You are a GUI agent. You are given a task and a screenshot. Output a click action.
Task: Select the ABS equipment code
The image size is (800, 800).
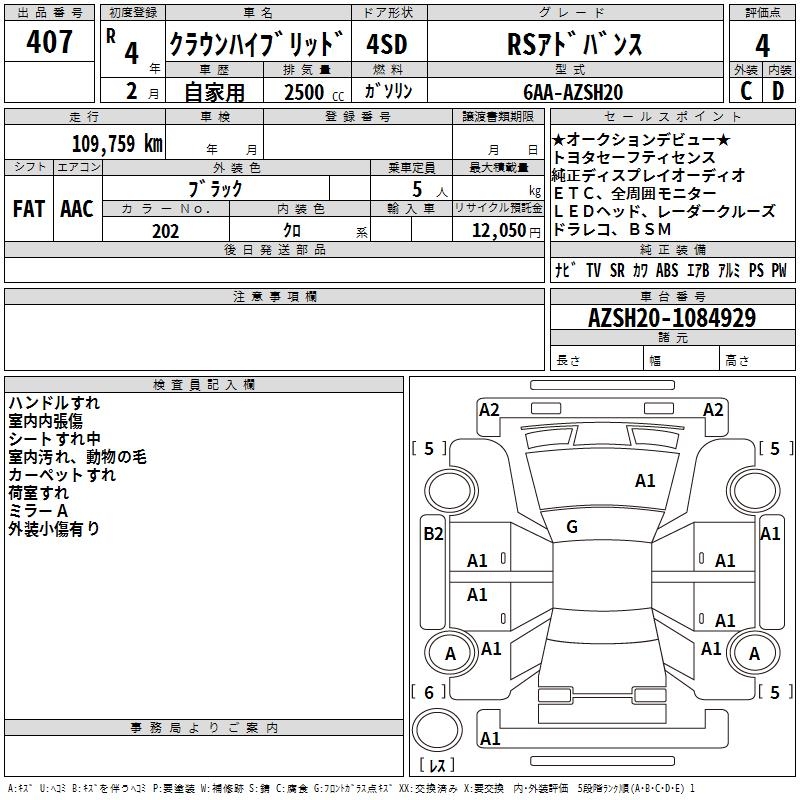[x=667, y=270]
